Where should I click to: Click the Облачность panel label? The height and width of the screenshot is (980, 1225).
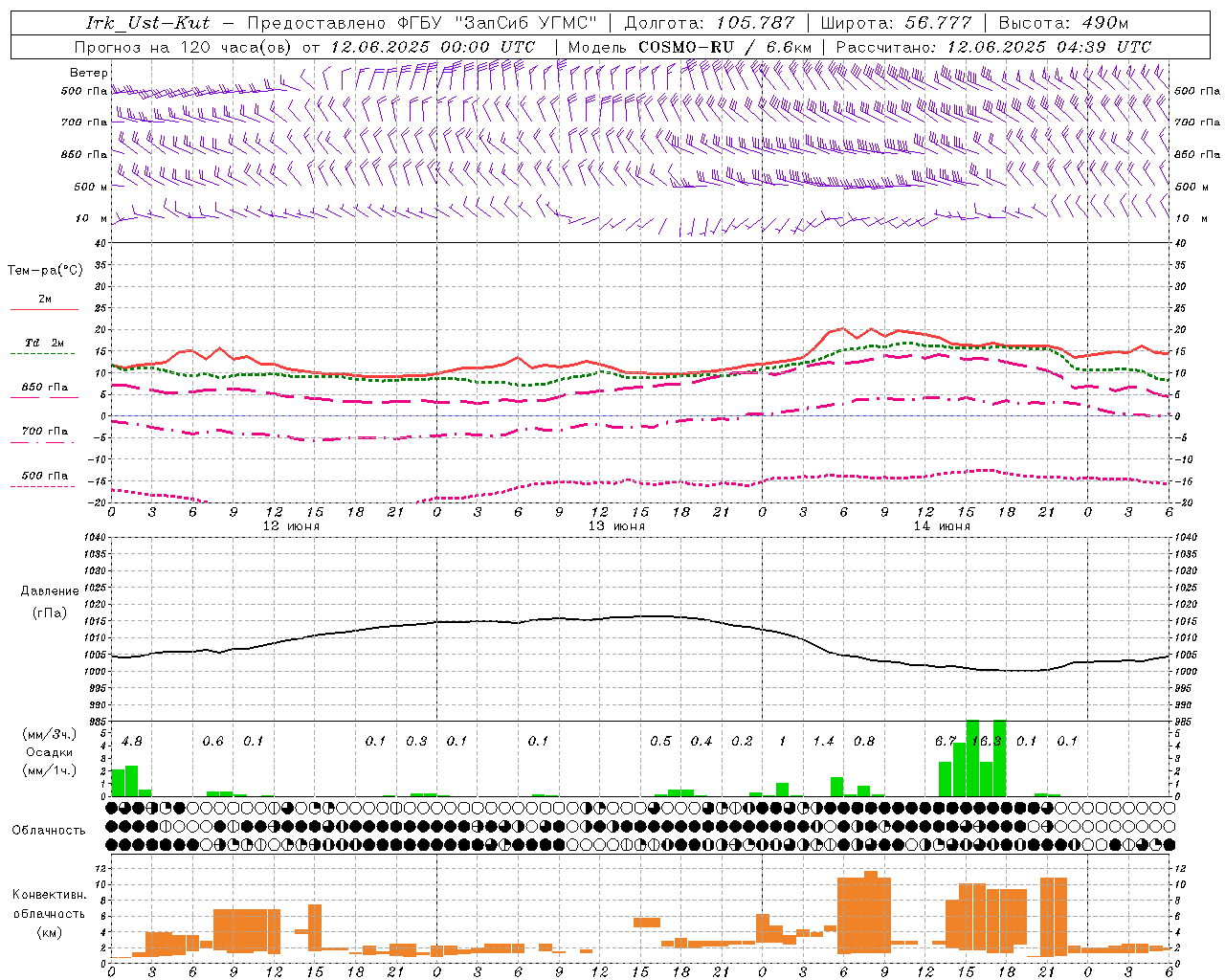(x=49, y=830)
